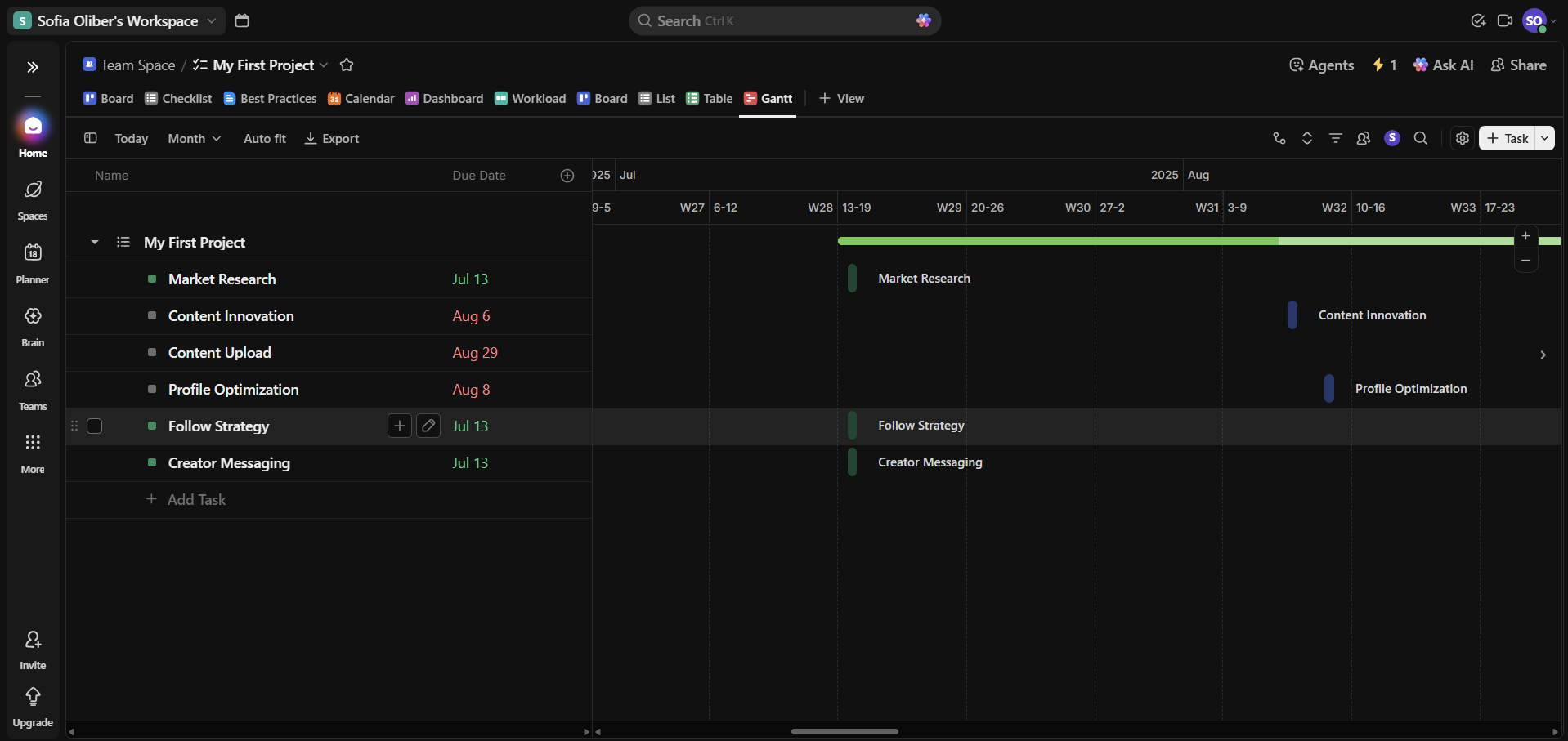Add subtask plus icon on Follow Strategy
This screenshot has height=741, width=1568.
point(399,426)
